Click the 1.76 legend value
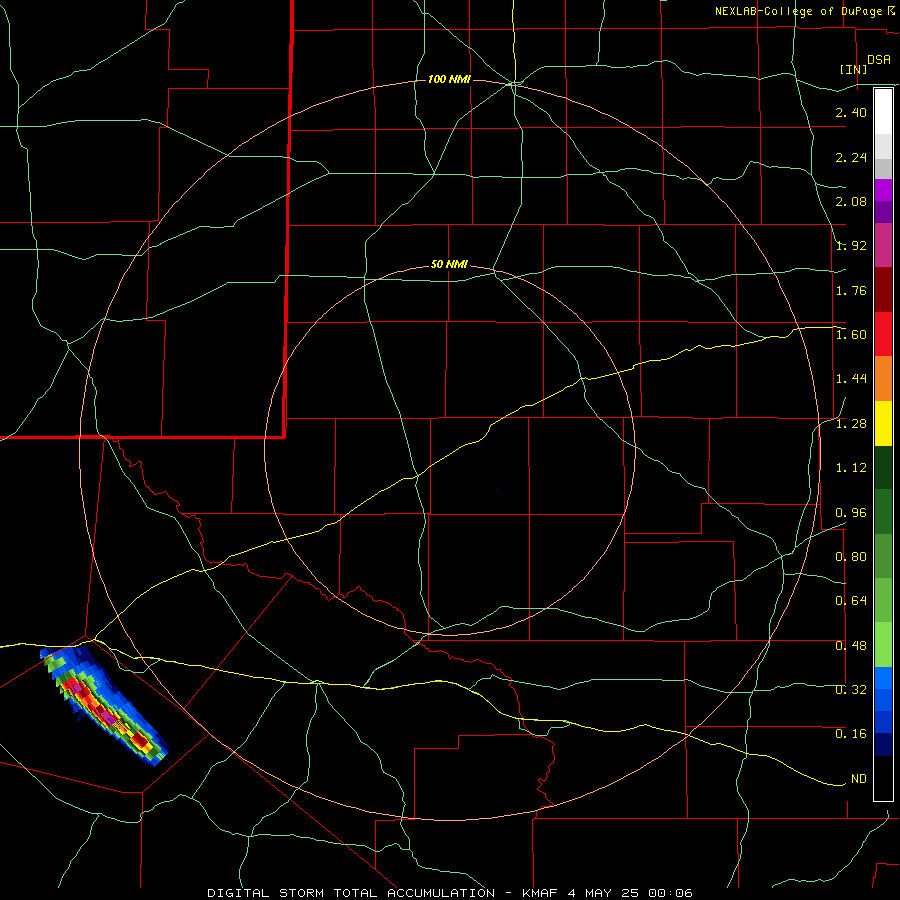 pos(851,290)
